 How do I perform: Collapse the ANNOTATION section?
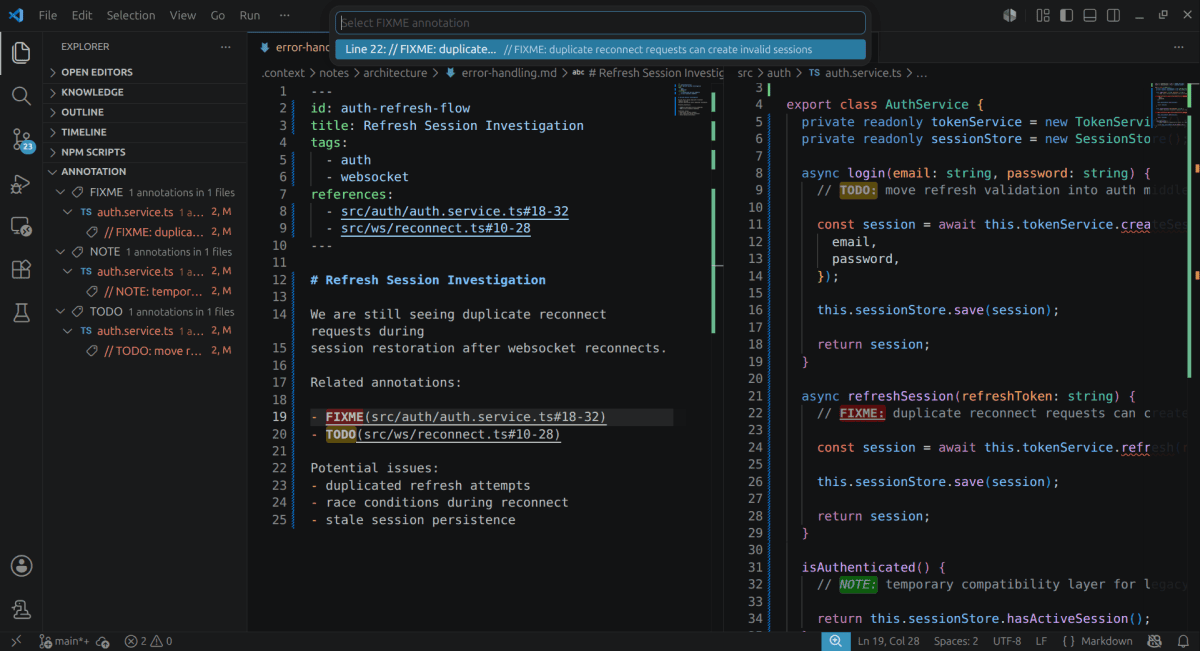145,172
